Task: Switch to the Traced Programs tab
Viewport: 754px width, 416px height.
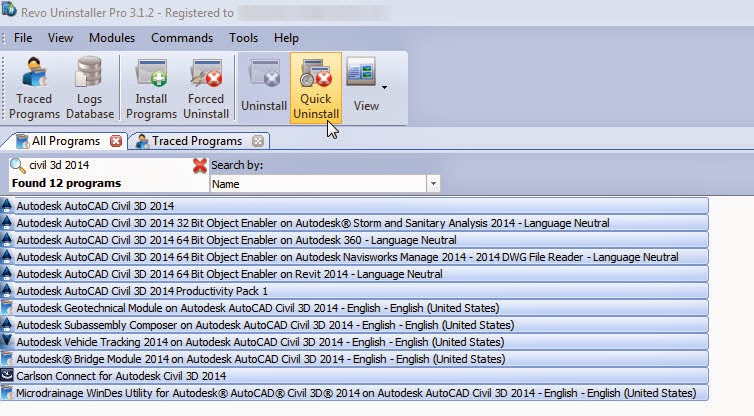Action: click(197, 141)
